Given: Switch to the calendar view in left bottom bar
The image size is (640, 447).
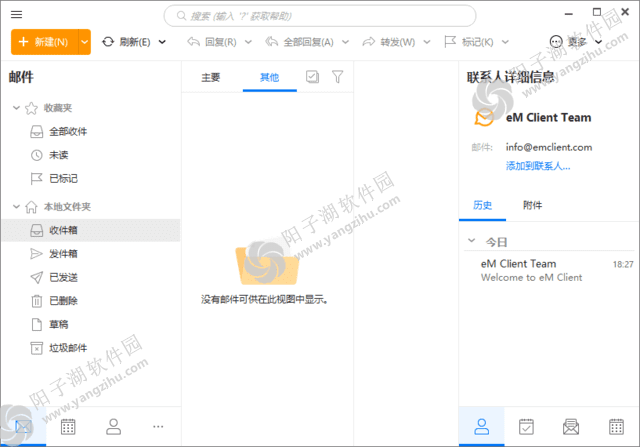Looking at the screenshot, I should (x=68, y=427).
